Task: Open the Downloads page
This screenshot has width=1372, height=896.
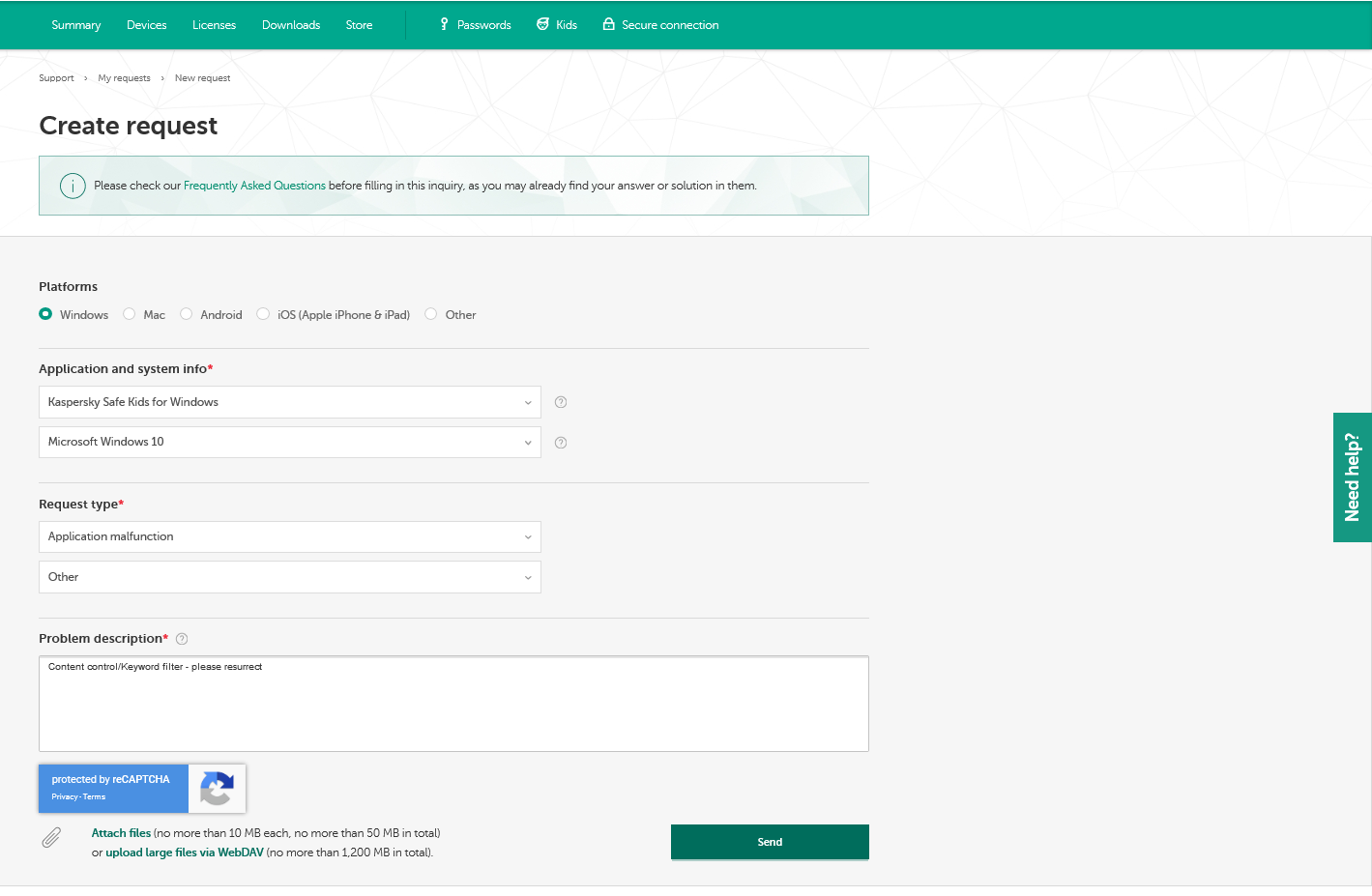Action: point(291,25)
